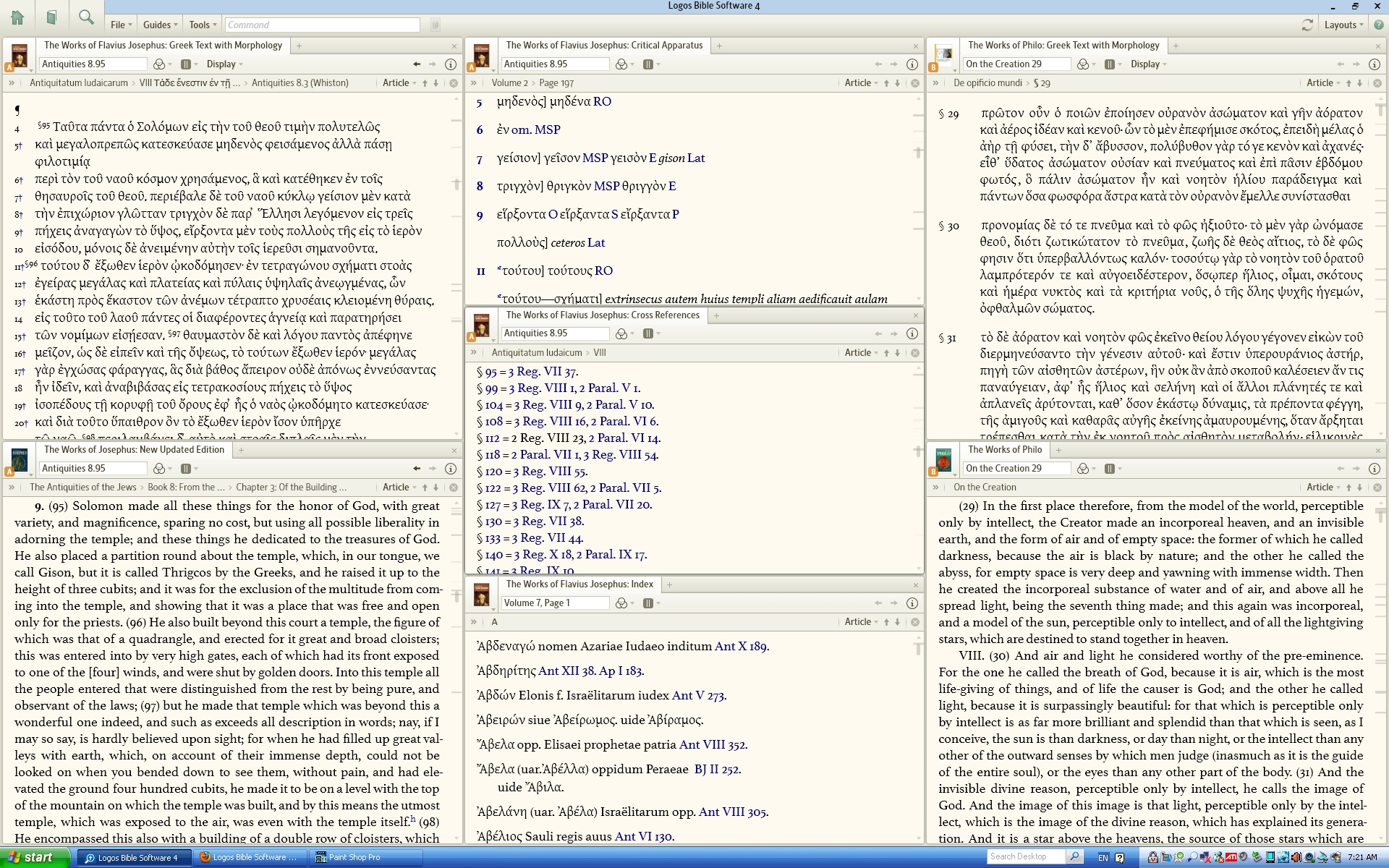
Task: Click parallel resources icon in Critical Apparatus panel
Action: [648, 64]
